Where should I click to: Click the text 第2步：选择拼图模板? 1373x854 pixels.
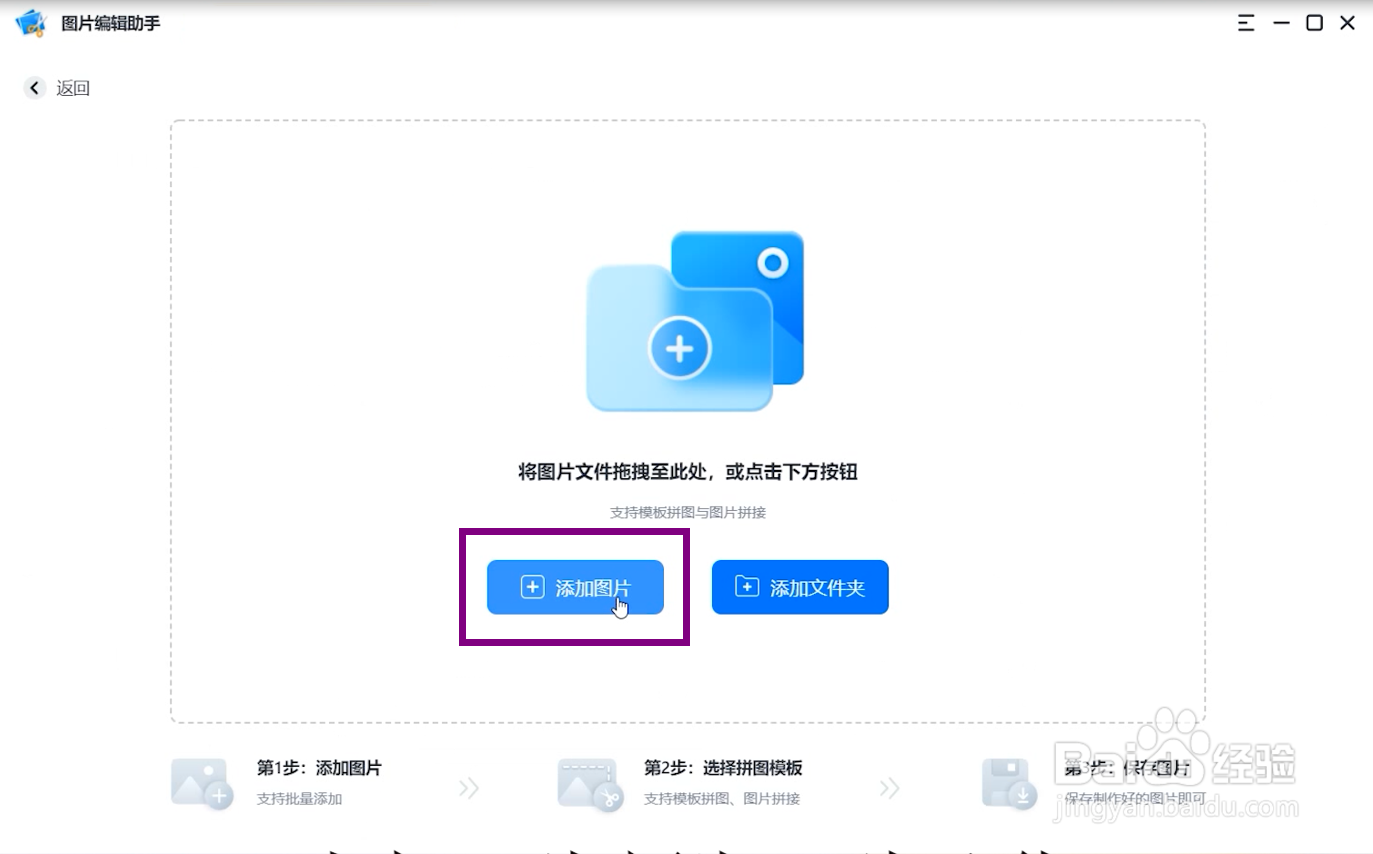coord(723,768)
